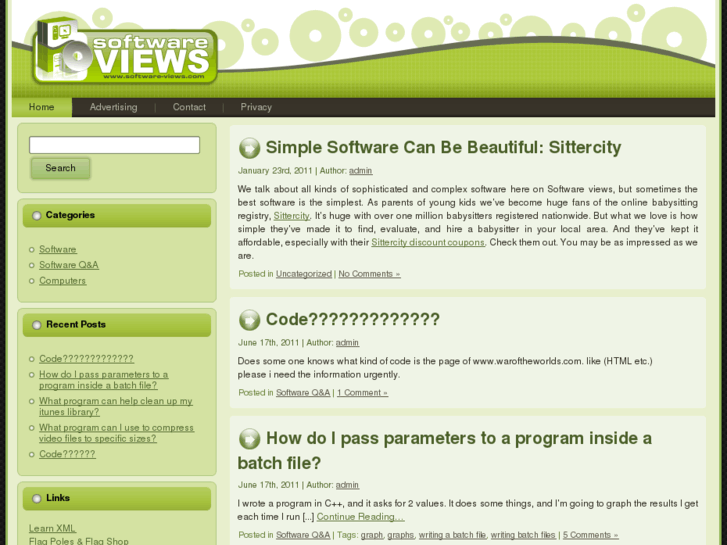This screenshot has width=727, height=545.
Task: Open the writing a batch file tag
Action: pos(453,535)
